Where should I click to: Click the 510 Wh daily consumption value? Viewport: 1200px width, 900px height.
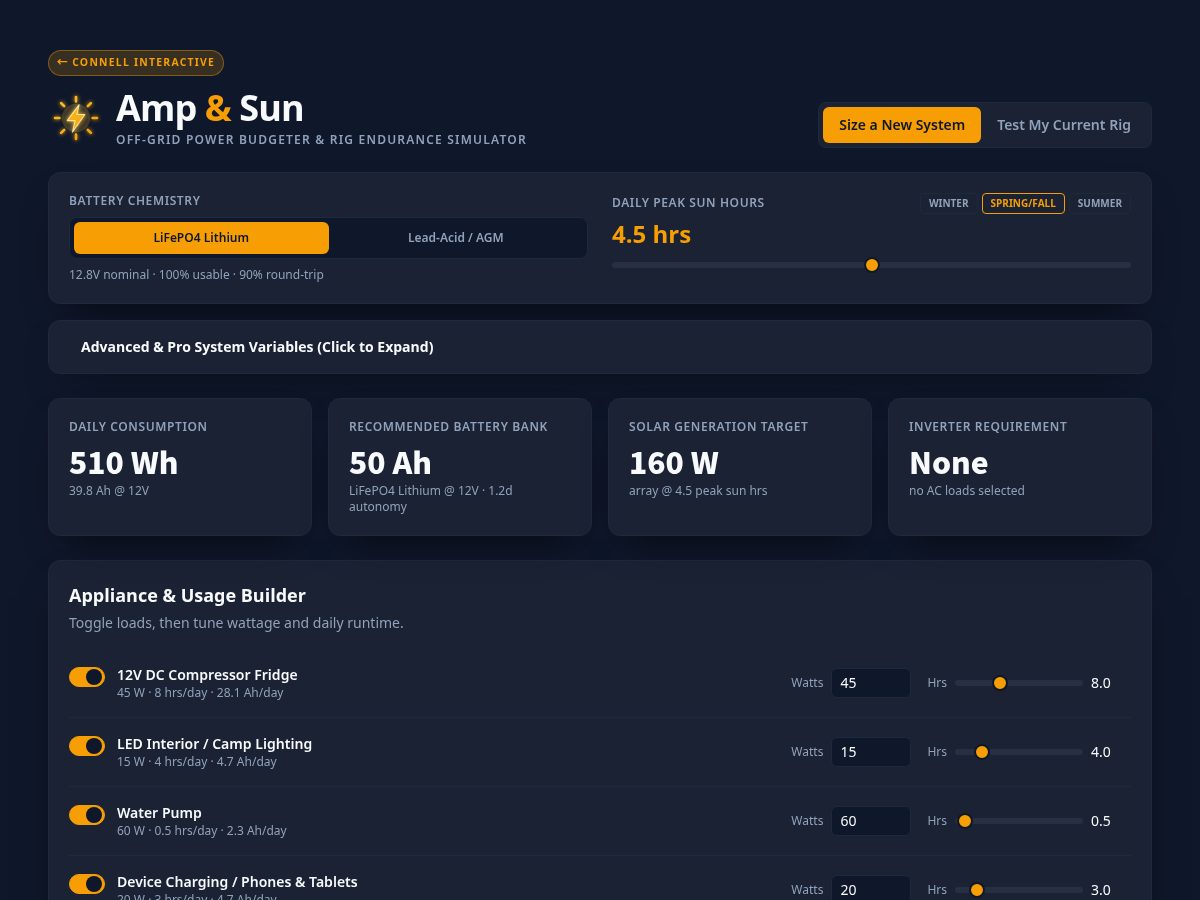[x=123, y=463]
